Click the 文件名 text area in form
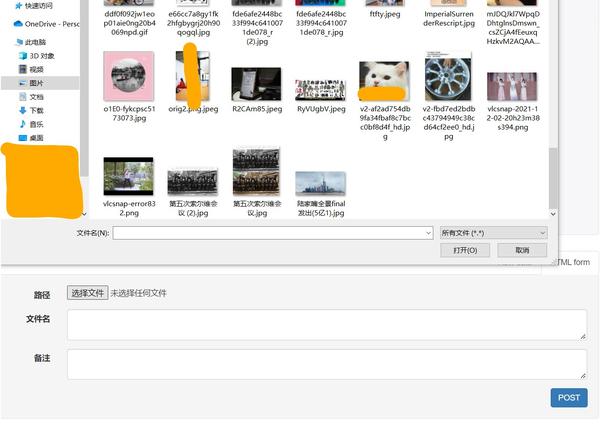The width and height of the screenshot is (600, 427). coord(327,325)
